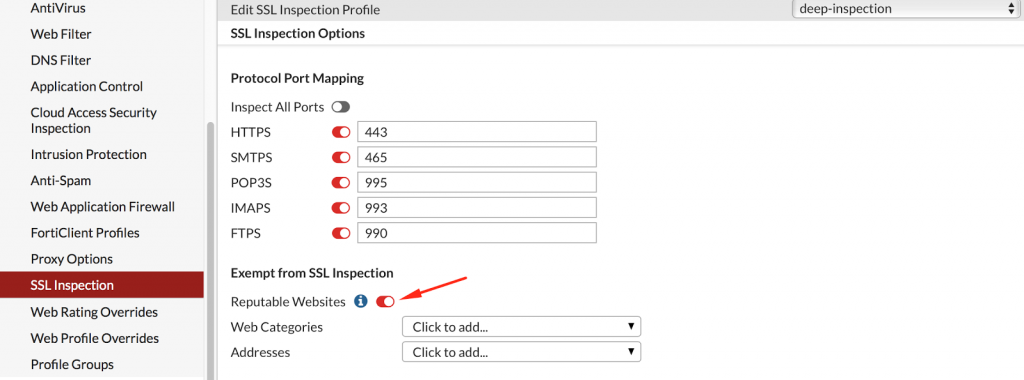Turn off SMTPS inspection toggle
The image size is (1024, 380).
pyautogui.click(x=341, y=157)
